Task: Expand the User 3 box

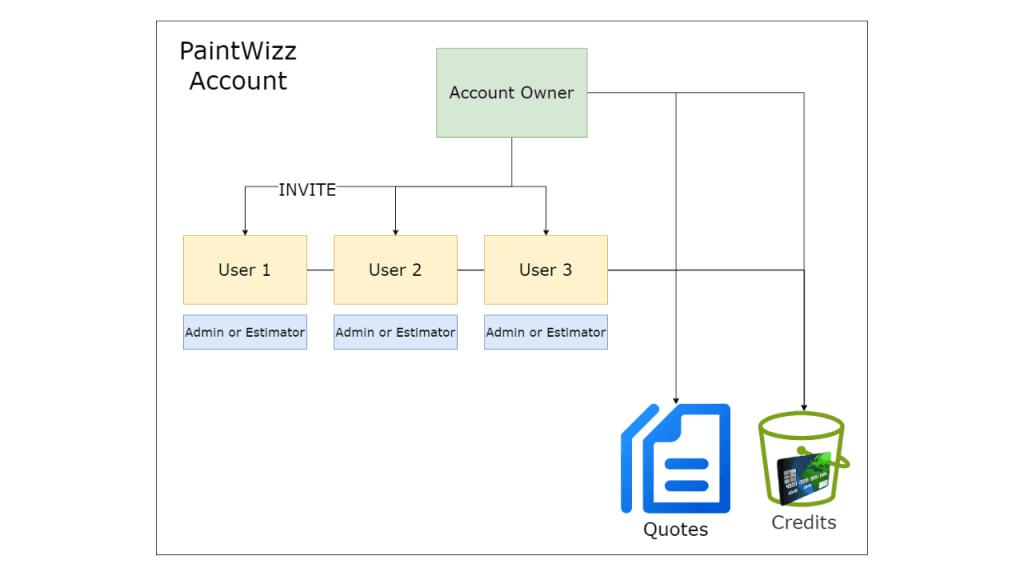Action: coord(545,269)
